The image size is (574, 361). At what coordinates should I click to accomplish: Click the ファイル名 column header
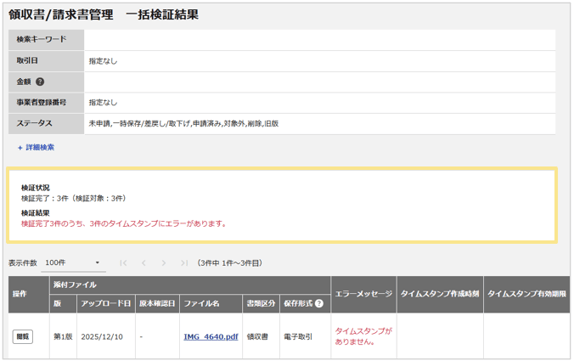211,304
